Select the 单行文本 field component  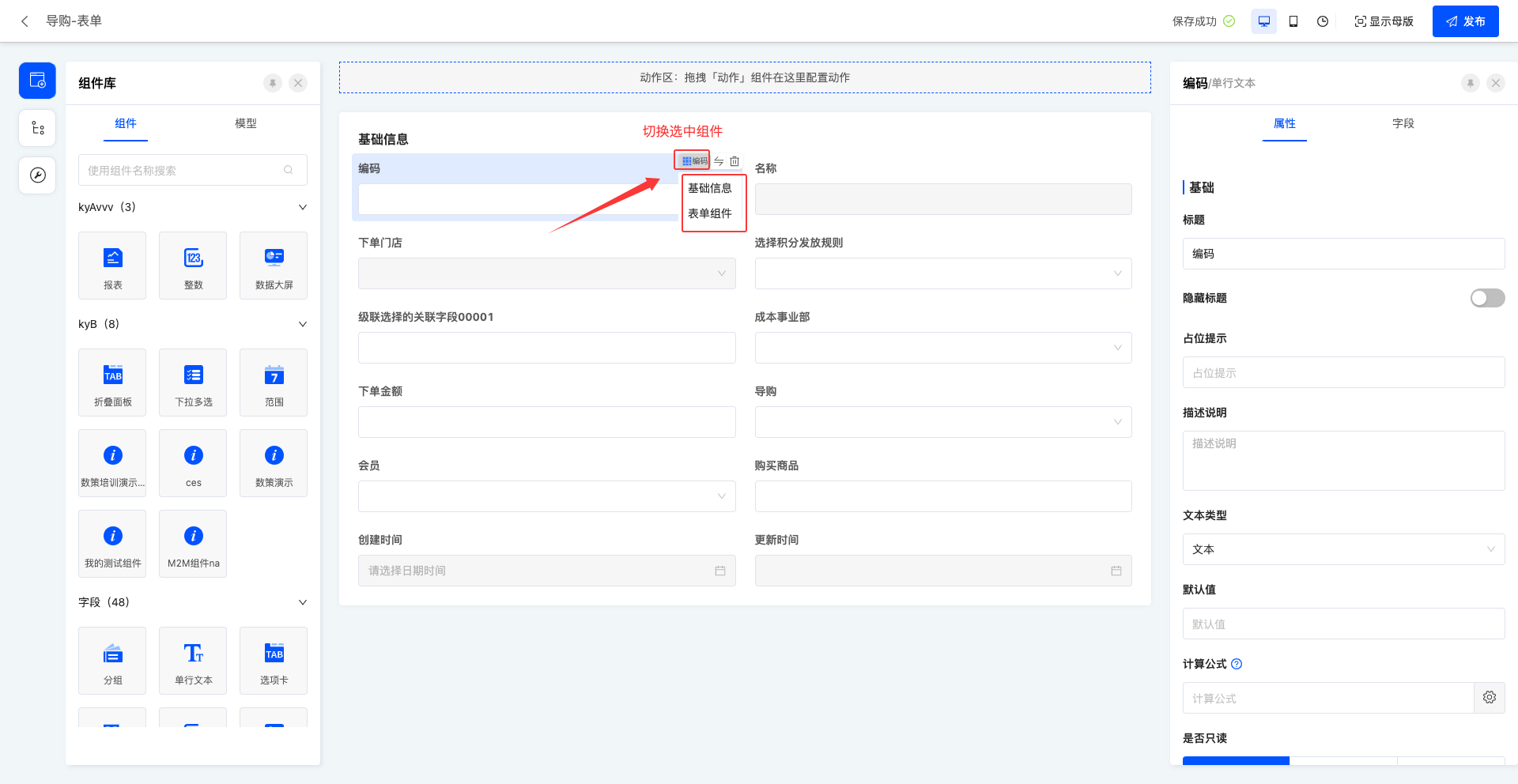194,661
